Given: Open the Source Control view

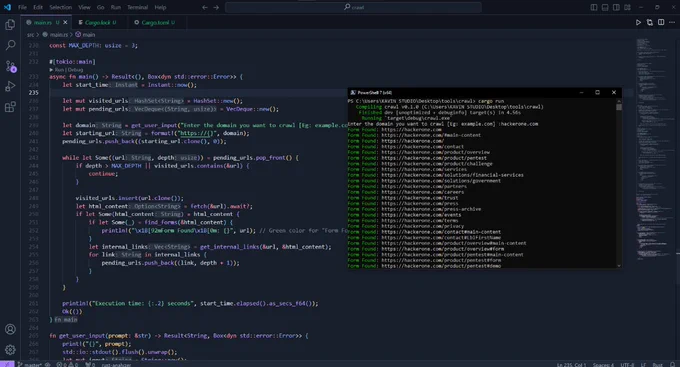Looking at the screenshot, I should 10,66.
